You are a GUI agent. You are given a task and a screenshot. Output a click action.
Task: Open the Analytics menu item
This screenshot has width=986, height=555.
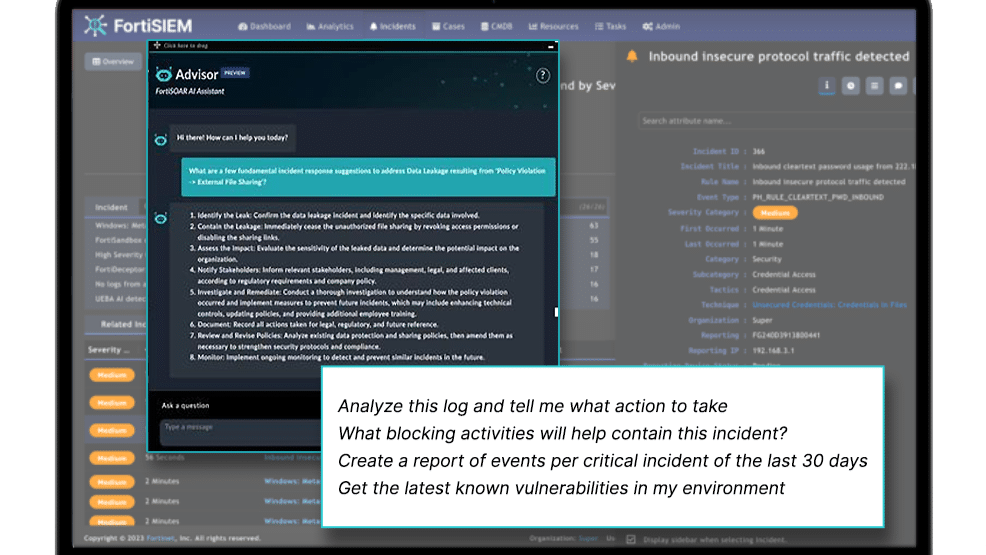tap(330, 26)
